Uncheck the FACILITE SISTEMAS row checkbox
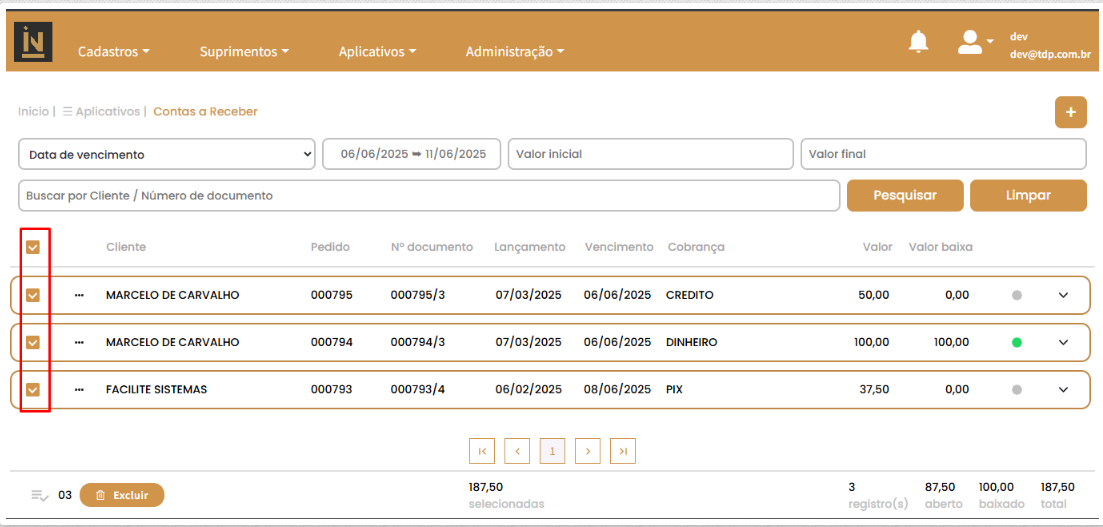 (x=33, y=389)
